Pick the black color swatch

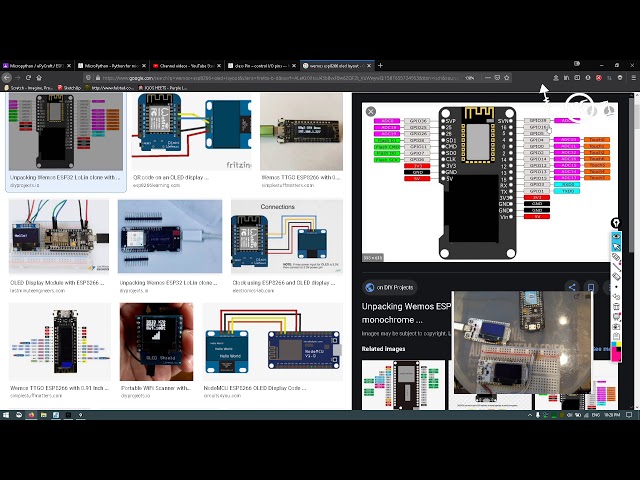(619, 350)
